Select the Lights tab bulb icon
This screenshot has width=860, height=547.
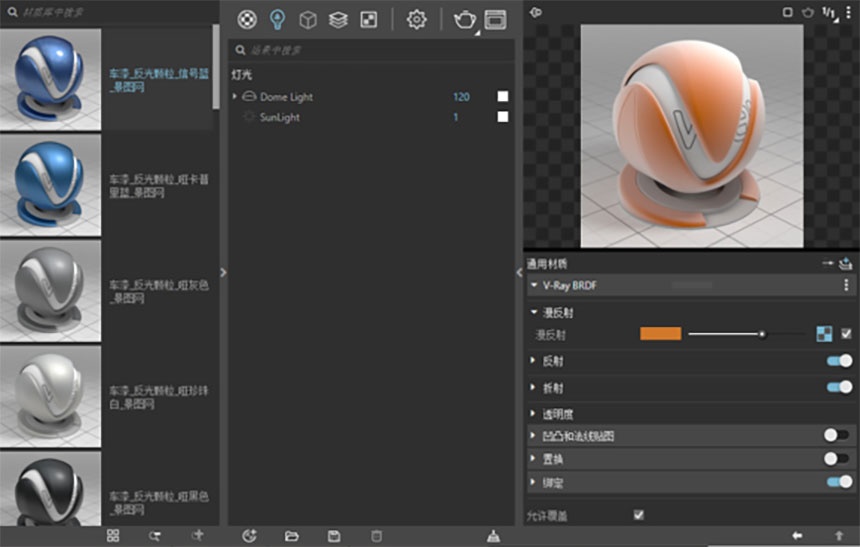[278, 20]
